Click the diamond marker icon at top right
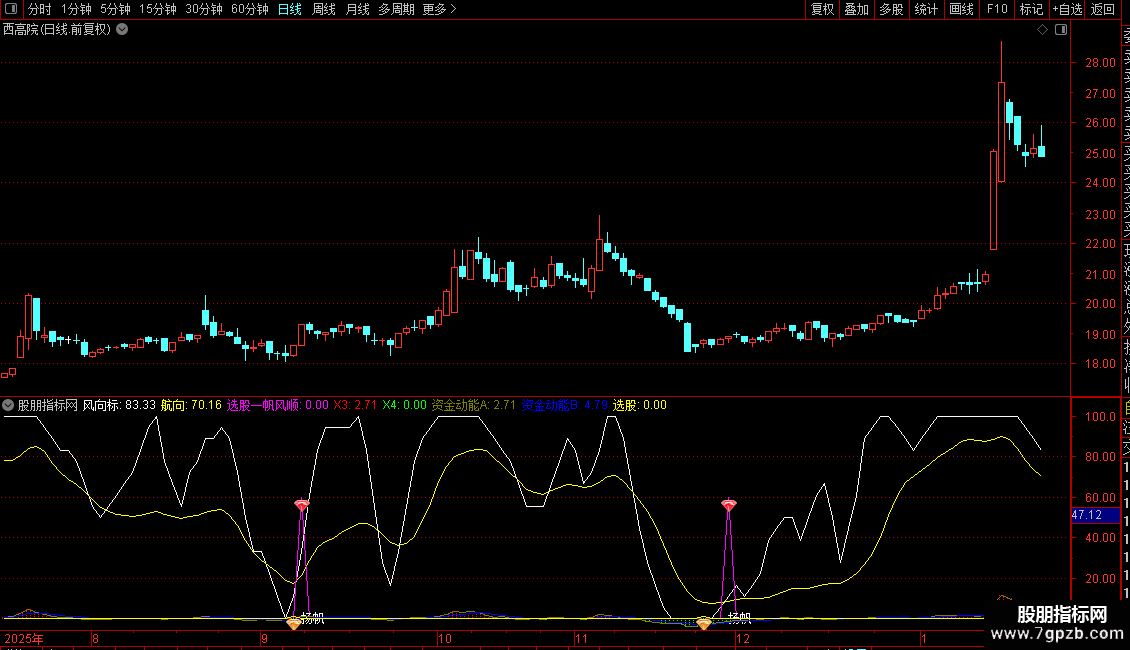This screenshot has width=1130, height=650. (1043, 30)
